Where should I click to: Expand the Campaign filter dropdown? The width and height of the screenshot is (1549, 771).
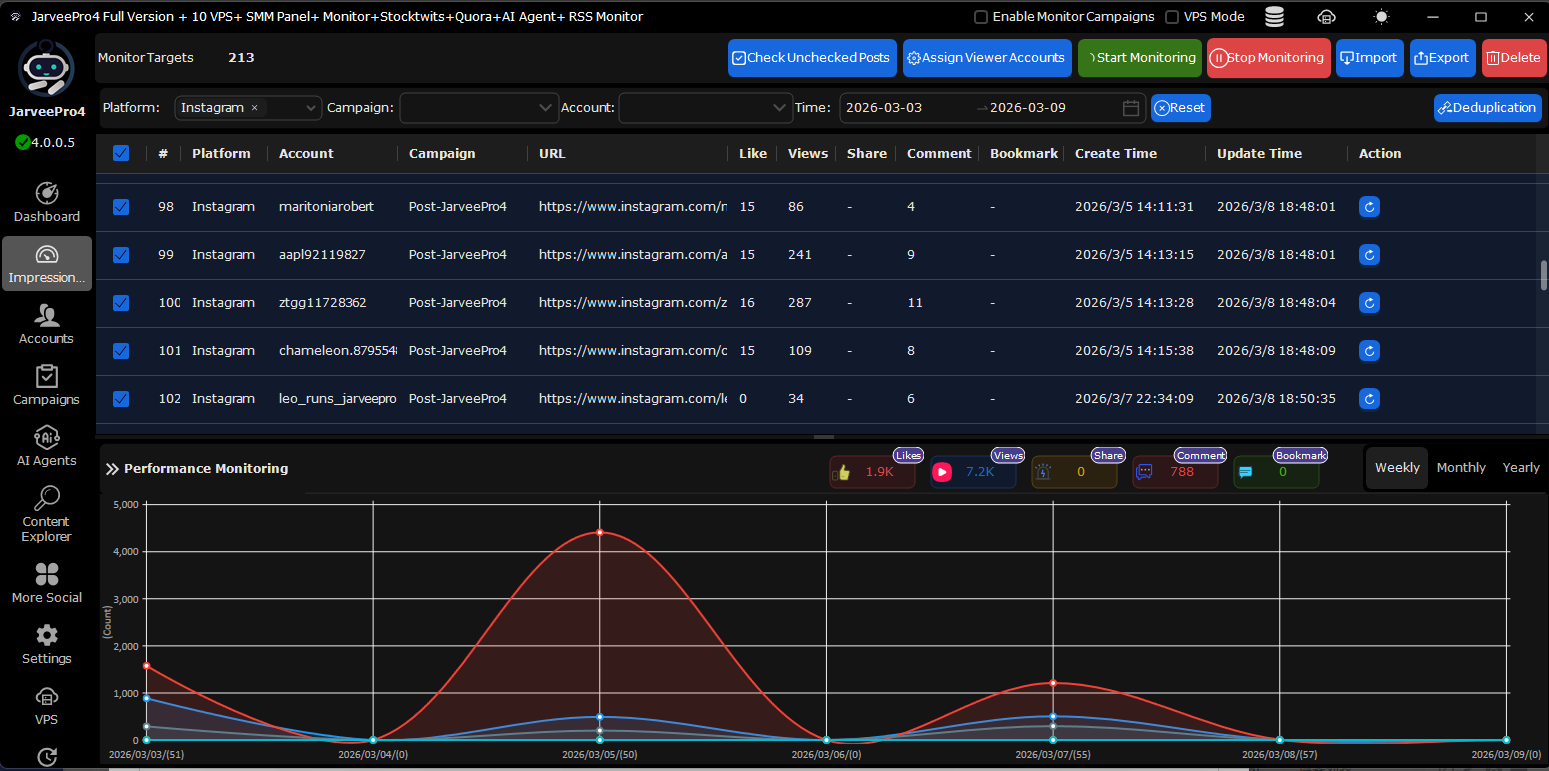click(x=545, y=108)
